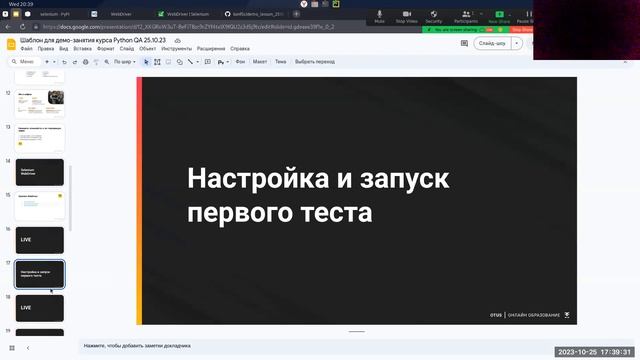Select the line tool

(190, 62)
